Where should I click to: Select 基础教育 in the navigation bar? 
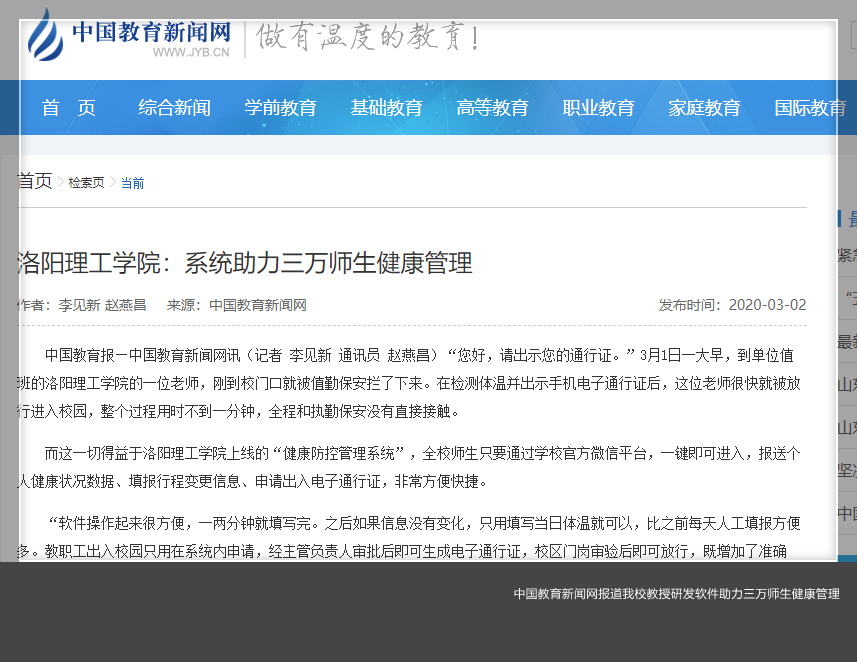click(386, 108)
